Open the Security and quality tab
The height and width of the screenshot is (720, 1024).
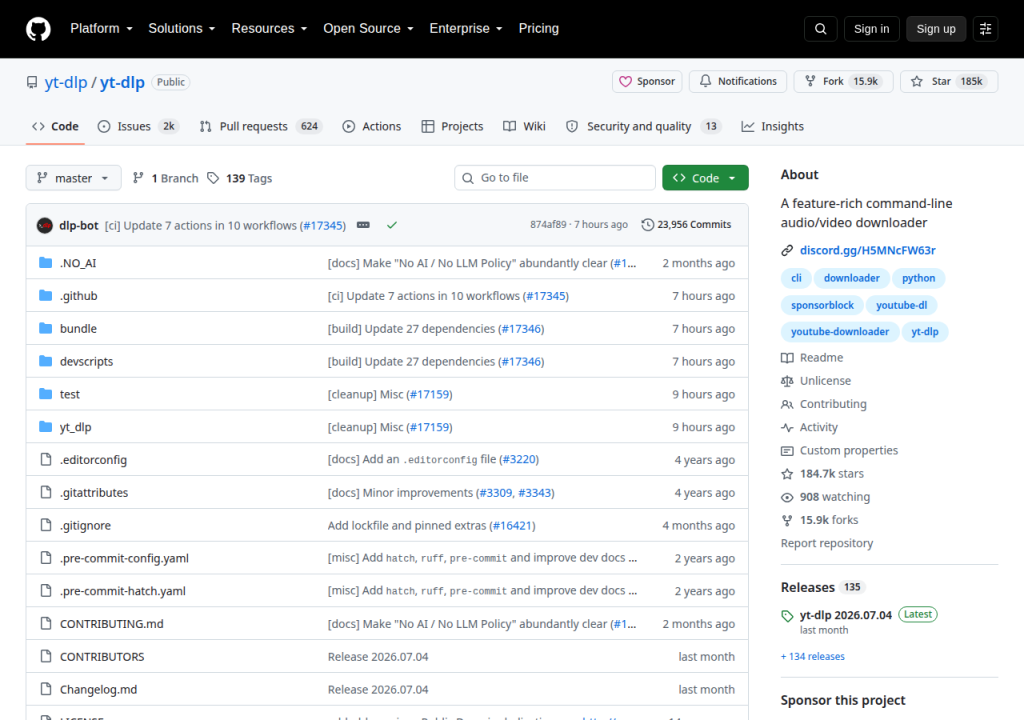tap(643, 127)
